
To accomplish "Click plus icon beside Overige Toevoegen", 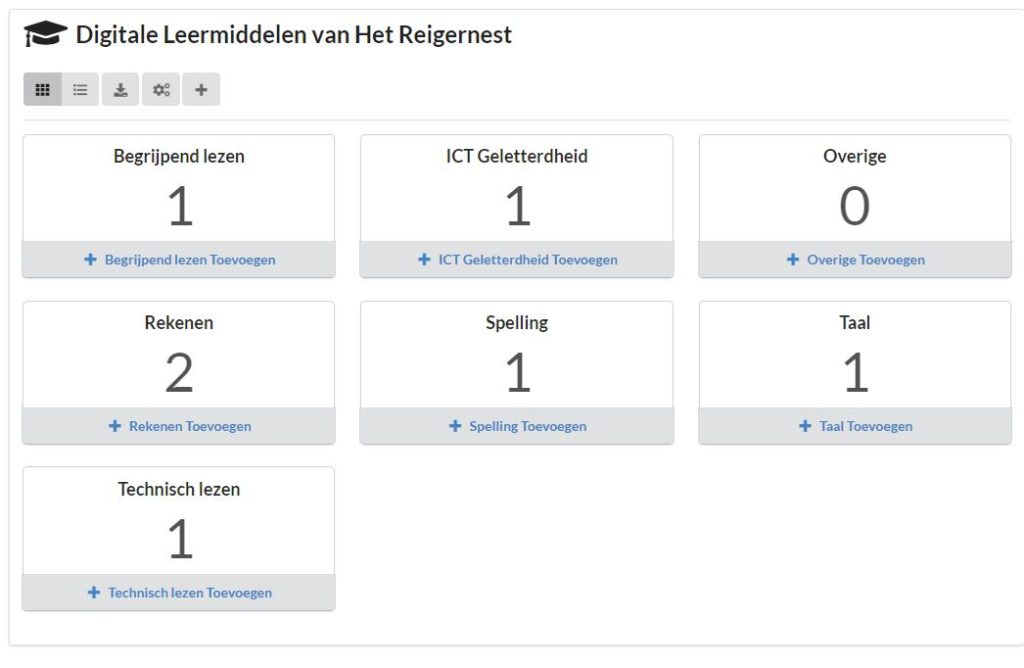I will [x=793, y=259].
